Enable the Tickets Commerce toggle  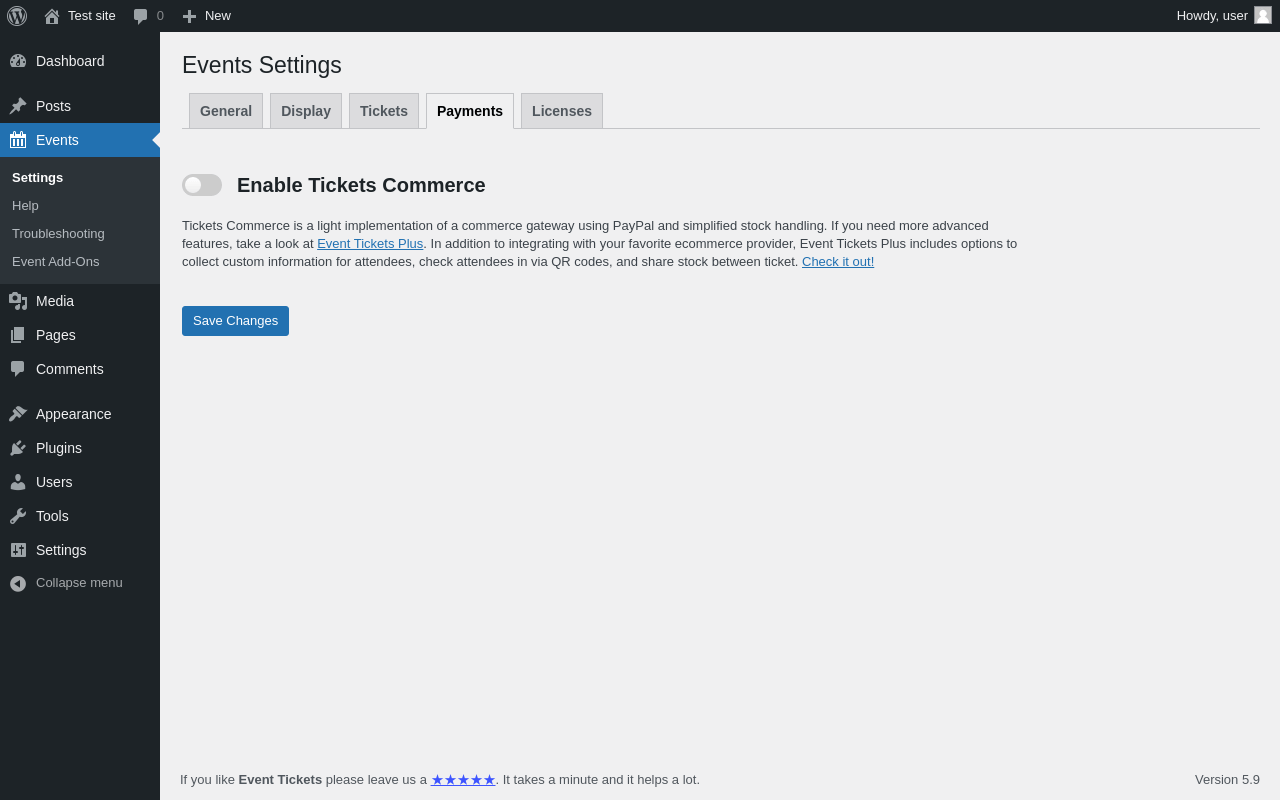pyautogui.click(x=202, y=185)
